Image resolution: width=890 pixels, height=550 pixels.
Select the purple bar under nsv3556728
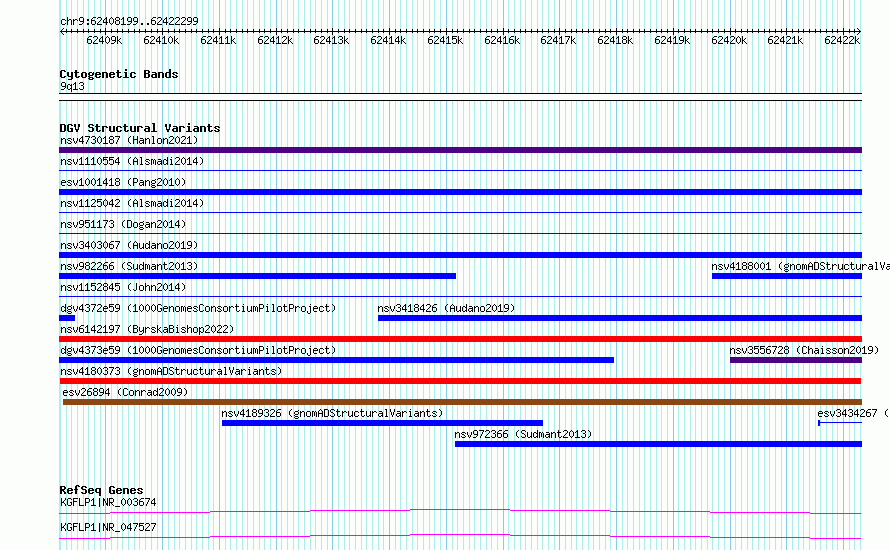pos(796,360)
